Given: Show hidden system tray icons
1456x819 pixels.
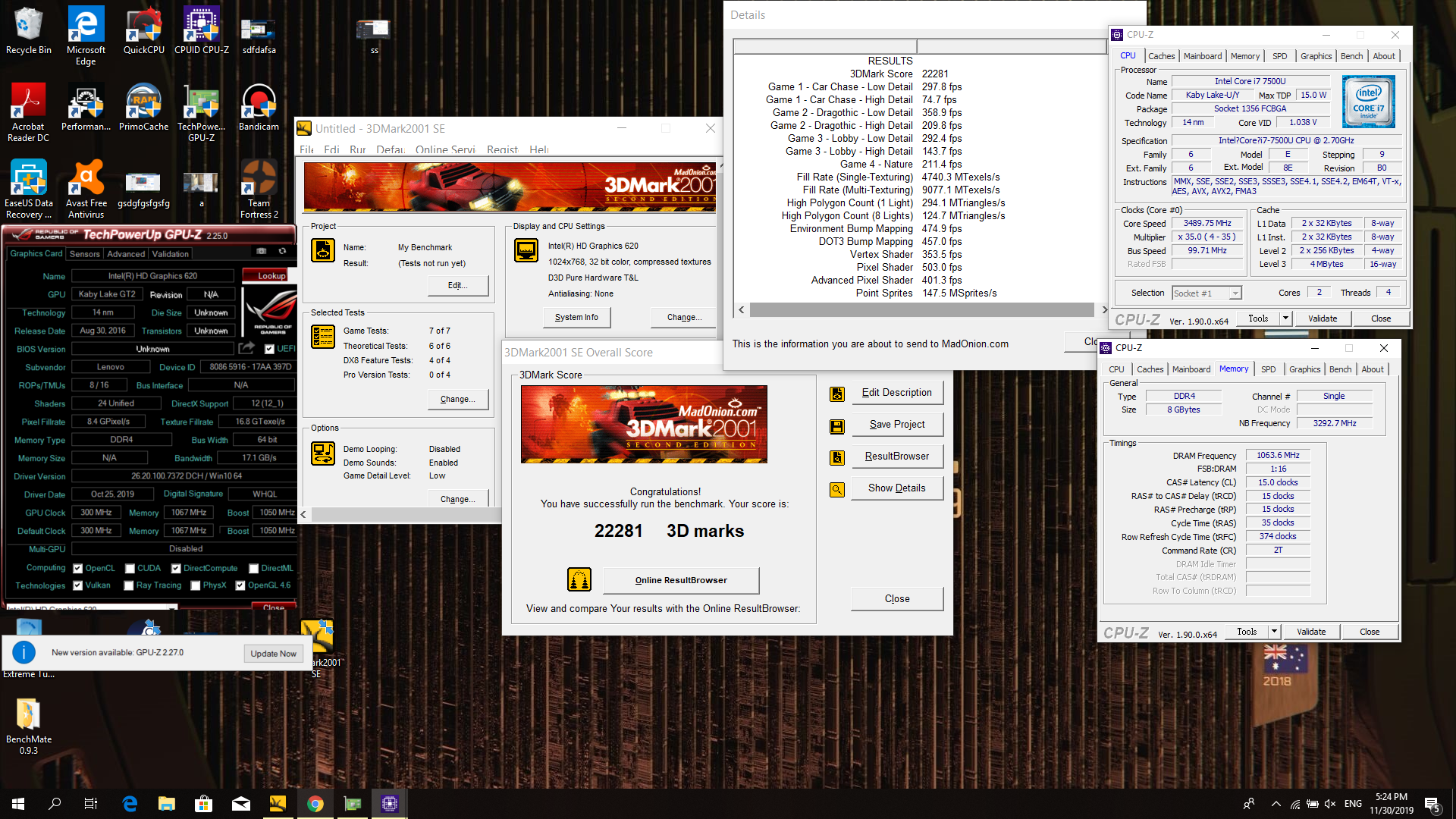Looking at the screenshot, I should coord(1276,804).
